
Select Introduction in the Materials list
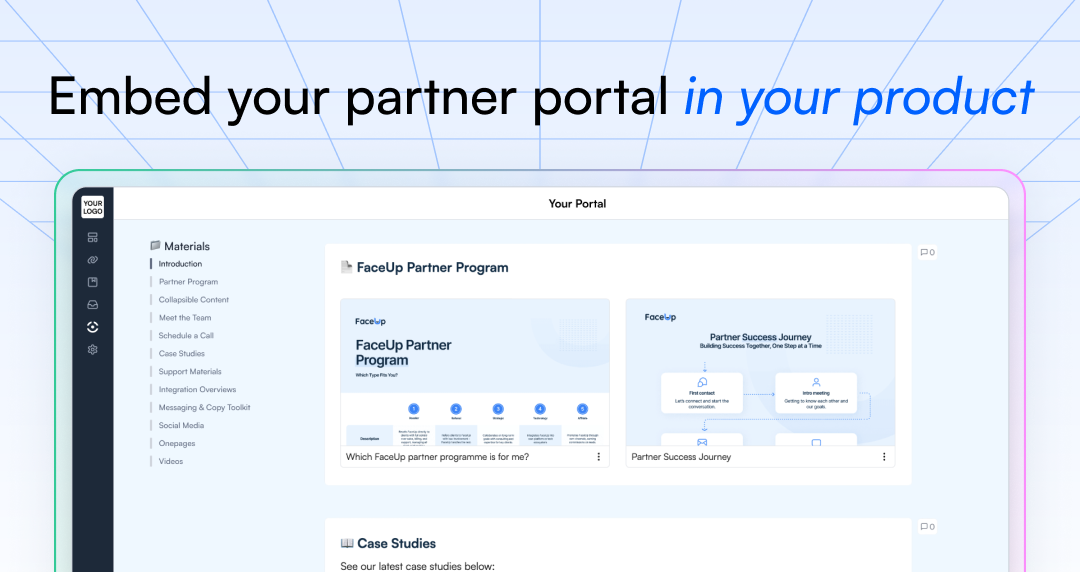(x=180, y=264)
